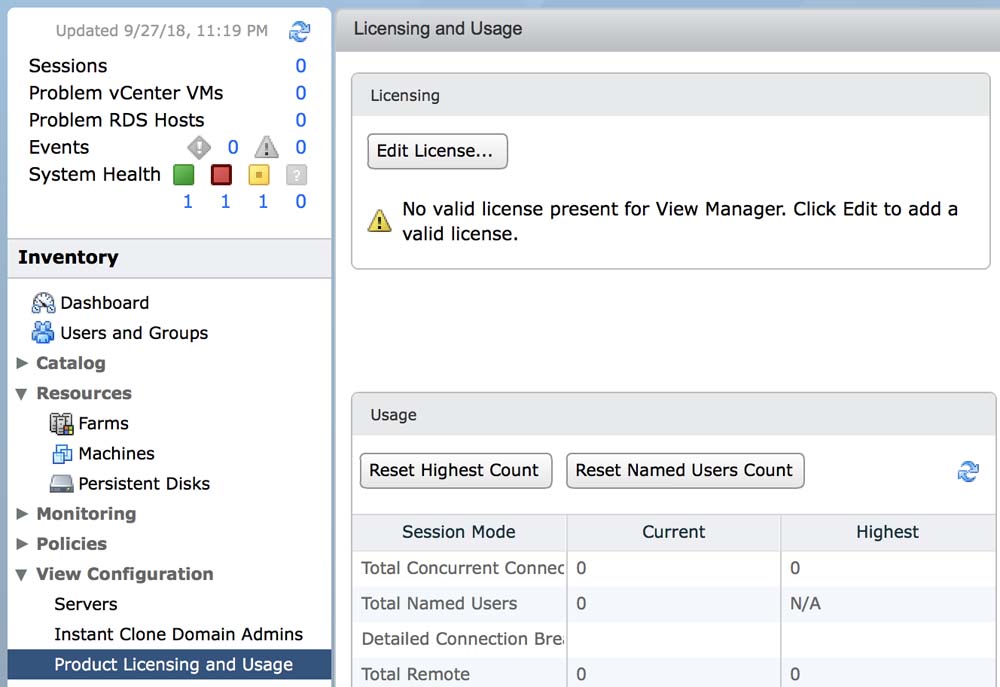Image resolution: width=1000 pixels, height=687 pixels.
Task: Refresh the status panel update icon
Action: pyautogui.click(x=299, y=31)
